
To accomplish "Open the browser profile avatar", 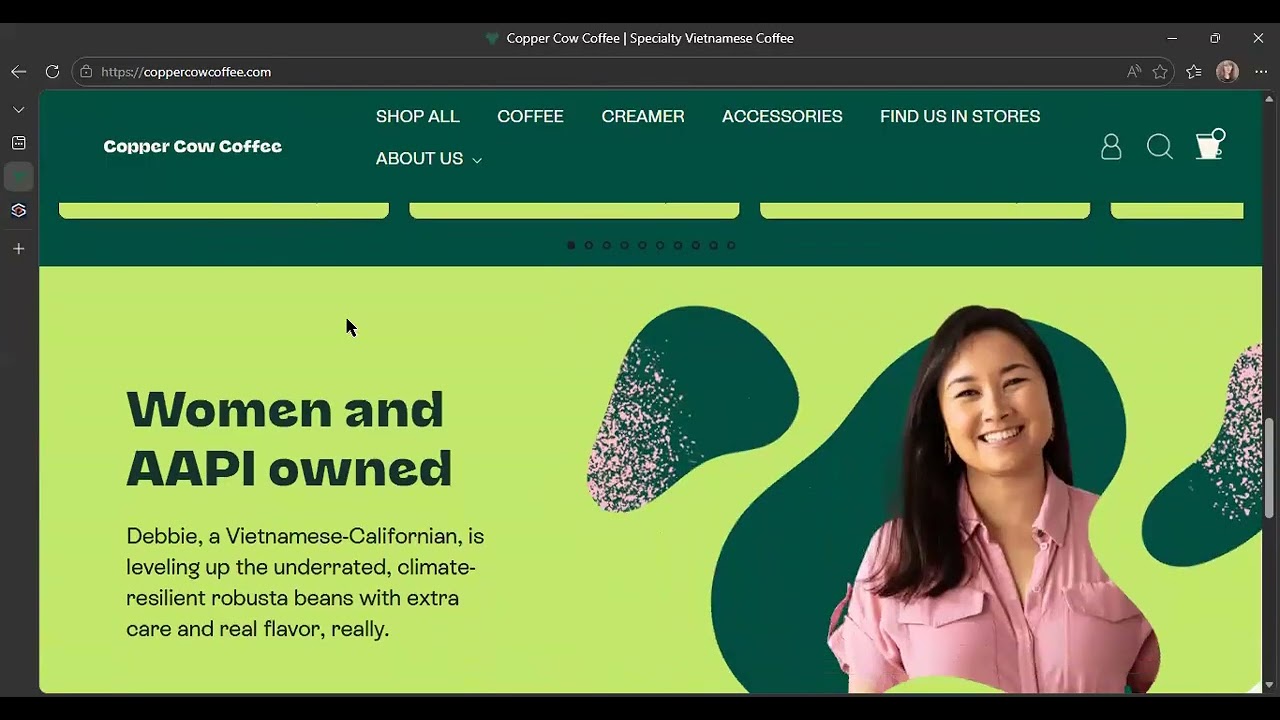I will click(1228, 72).
